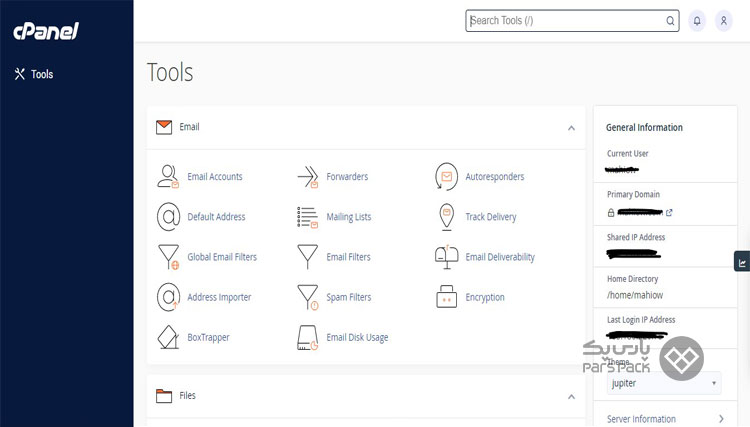Open the statistics chart side tab
This screenshot has height=427, width=750.
pos(742,261)
